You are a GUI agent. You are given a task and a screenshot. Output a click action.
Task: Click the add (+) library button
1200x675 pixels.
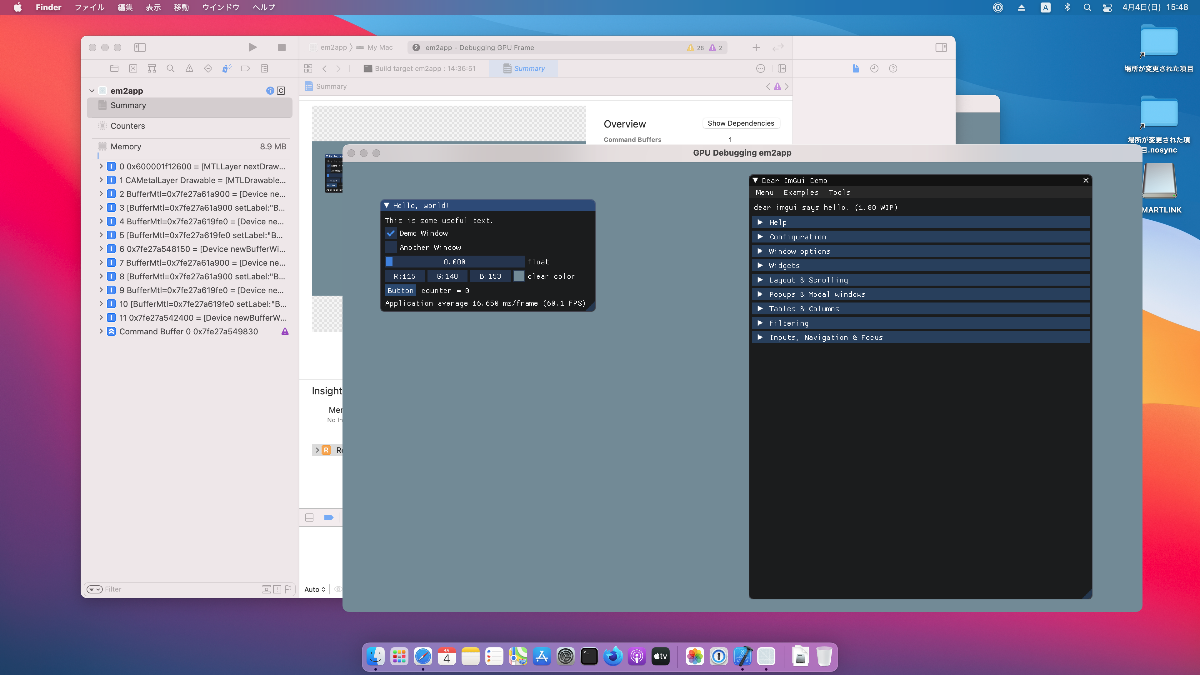pos(756,47)
